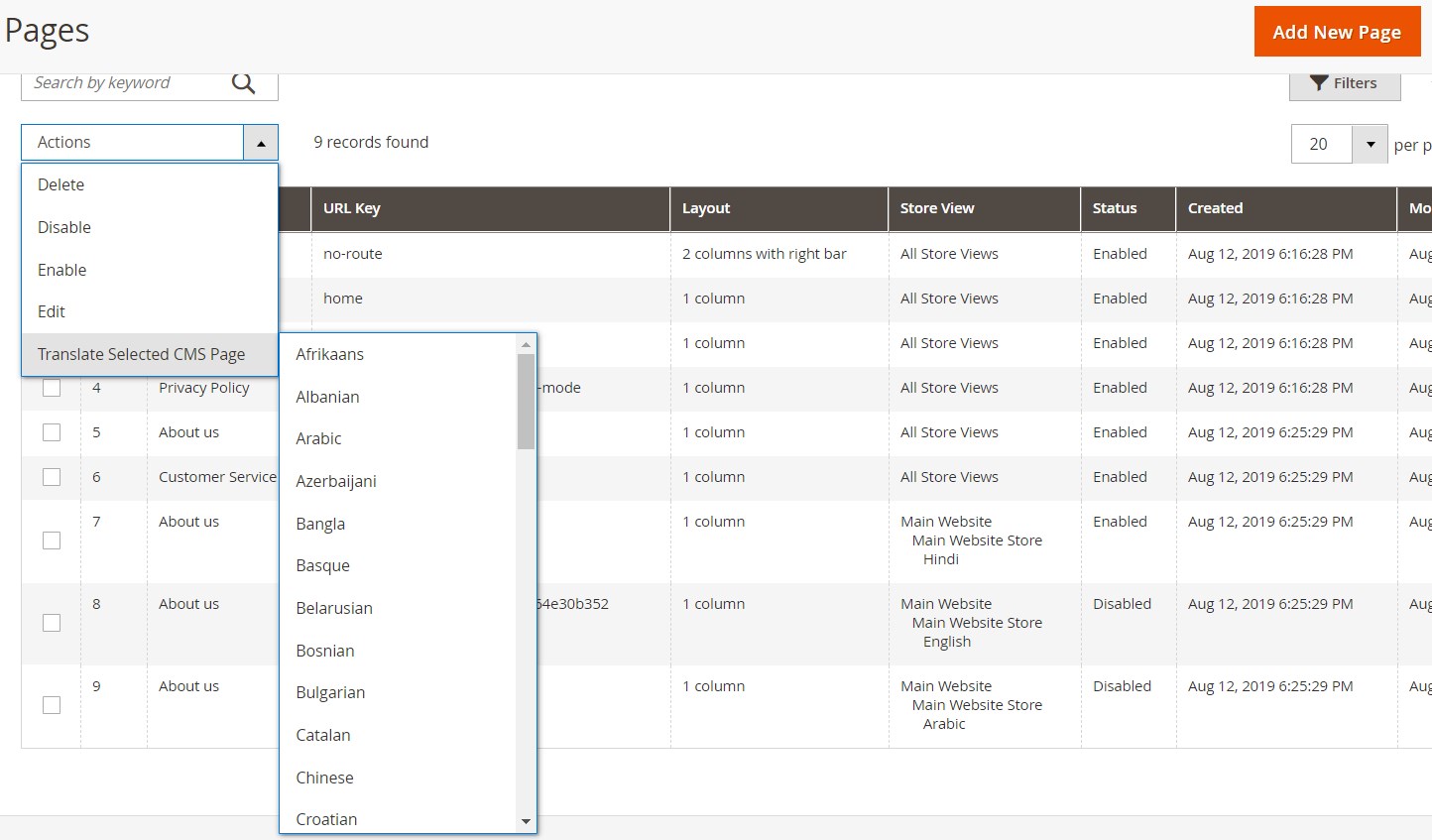Screen dimensions: 1432x840
Task: Select Chinese as translation language
Action: [x=324, y=779]
